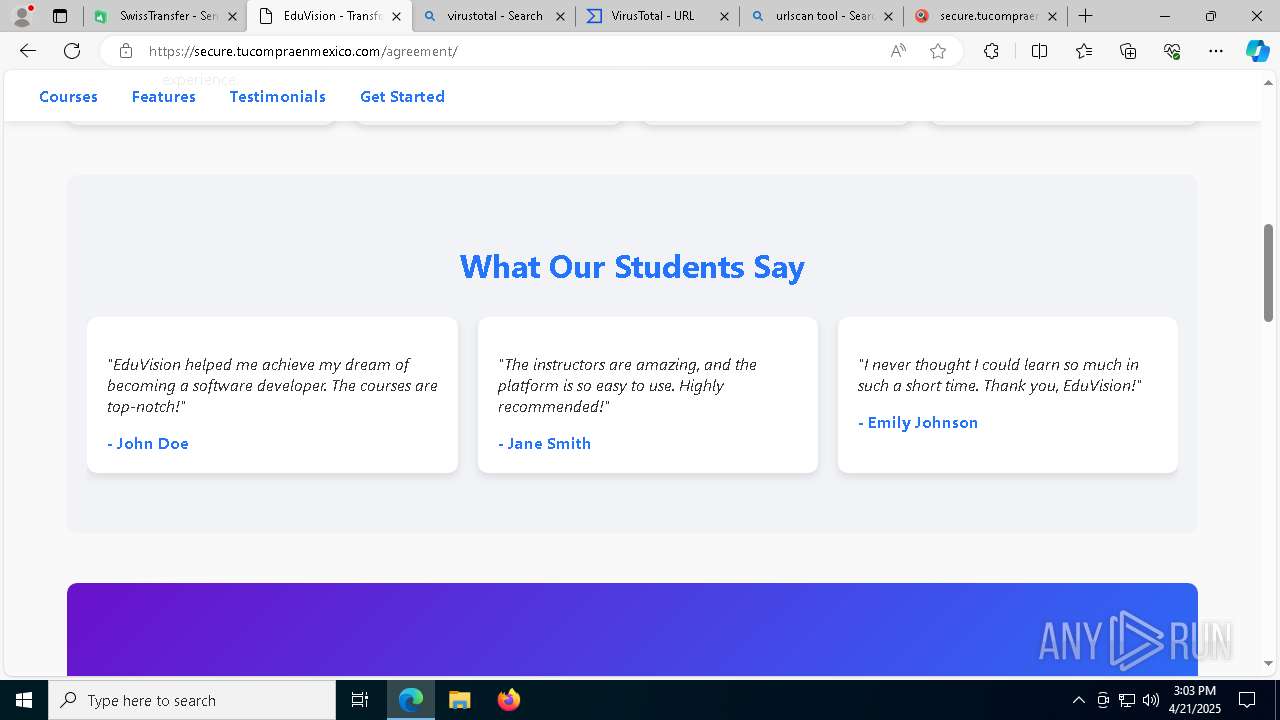
Task: Open File Explorer from taskbar
Action: [459, 700]
